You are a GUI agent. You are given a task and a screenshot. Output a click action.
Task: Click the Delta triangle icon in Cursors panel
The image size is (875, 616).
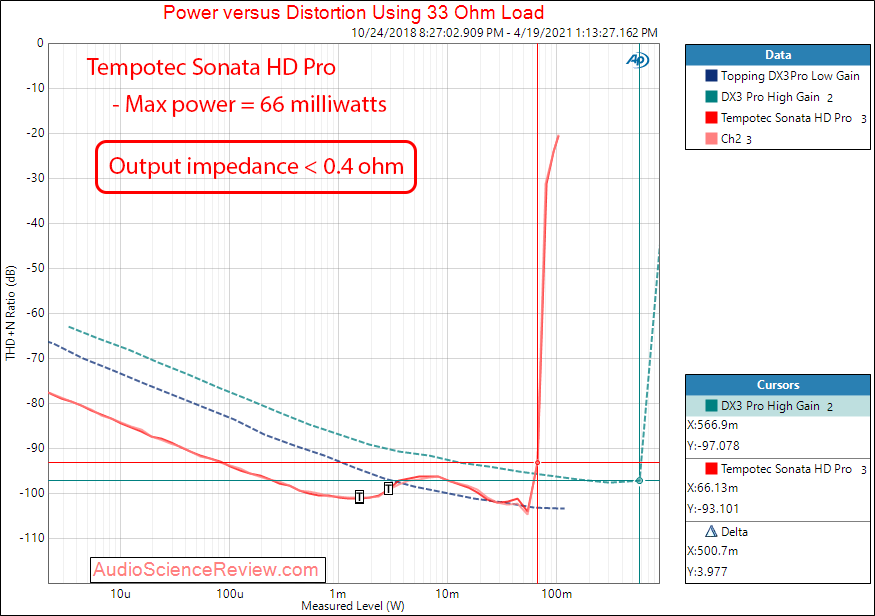711,531
